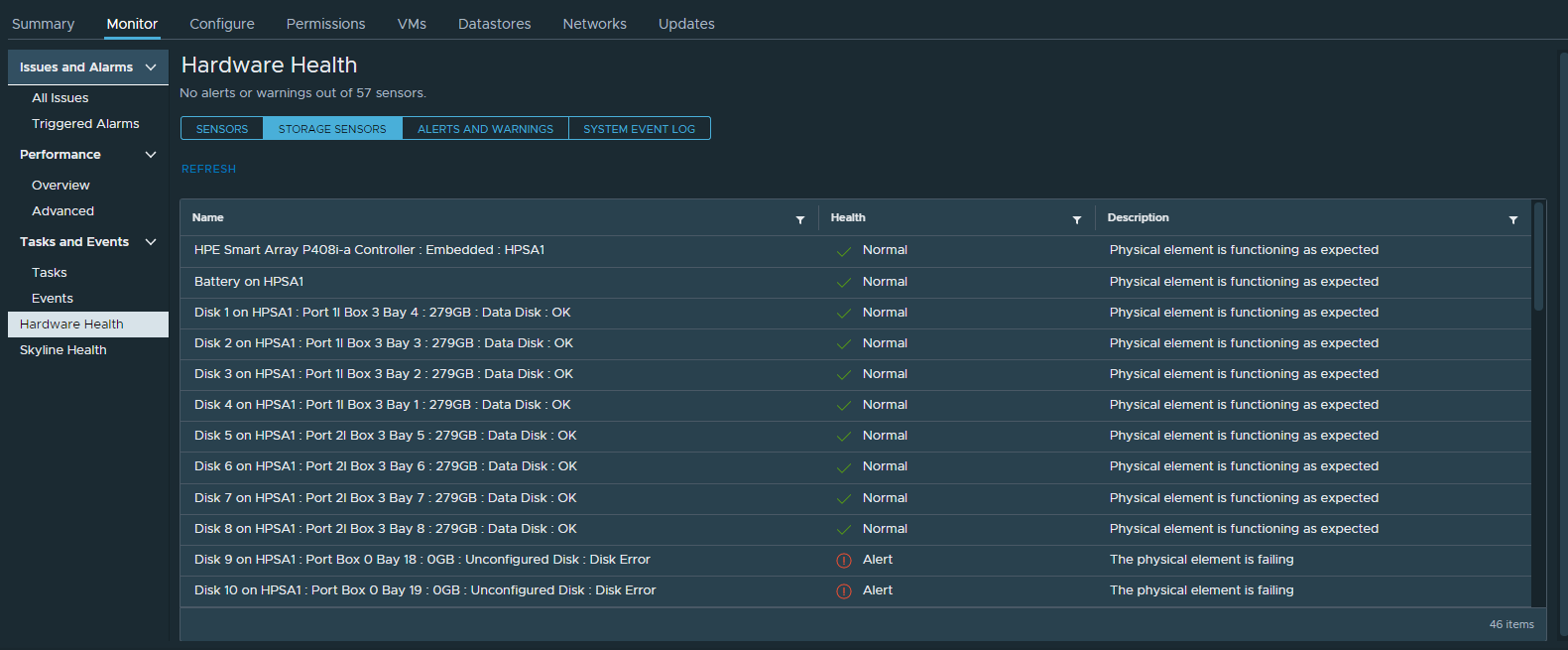Click the health checkmark icon for Disk 6

[844, 467]
